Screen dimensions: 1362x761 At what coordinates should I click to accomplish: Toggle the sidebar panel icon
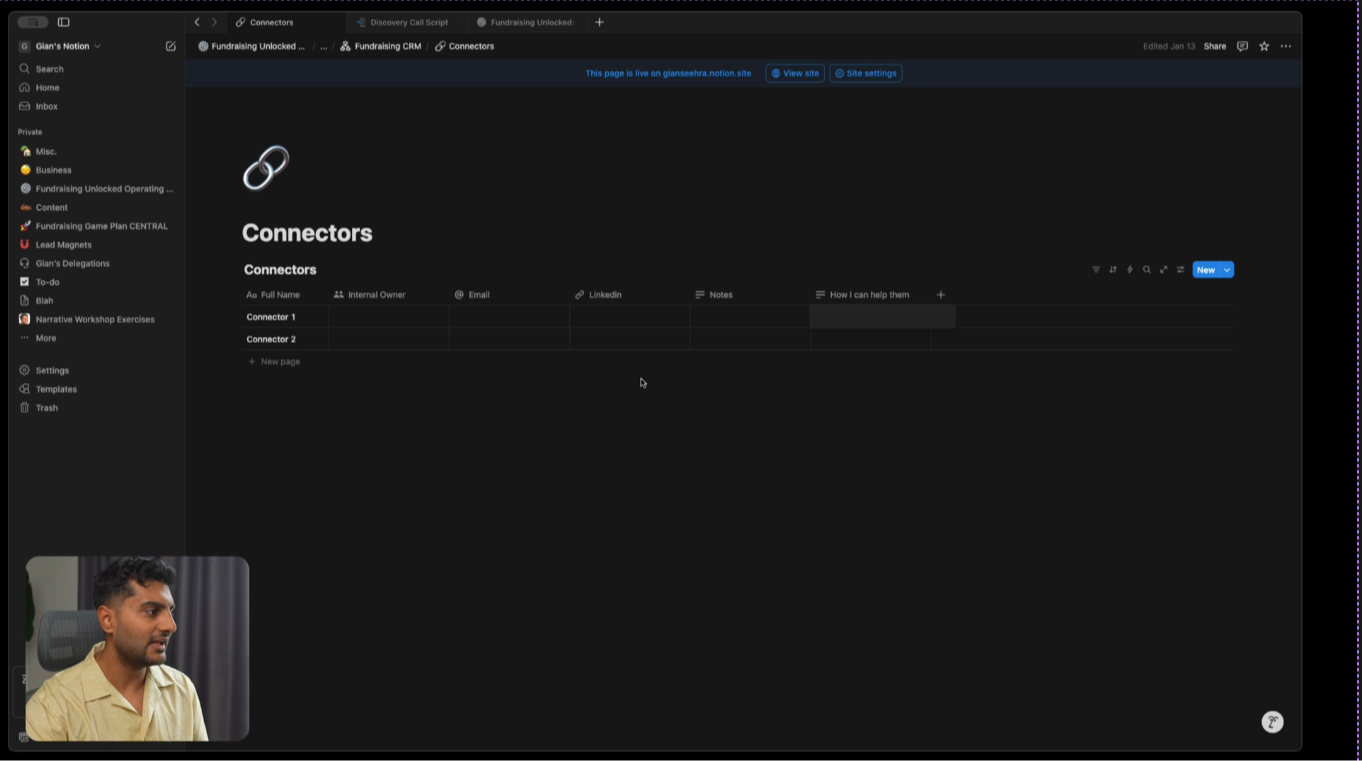click(64, 22)
